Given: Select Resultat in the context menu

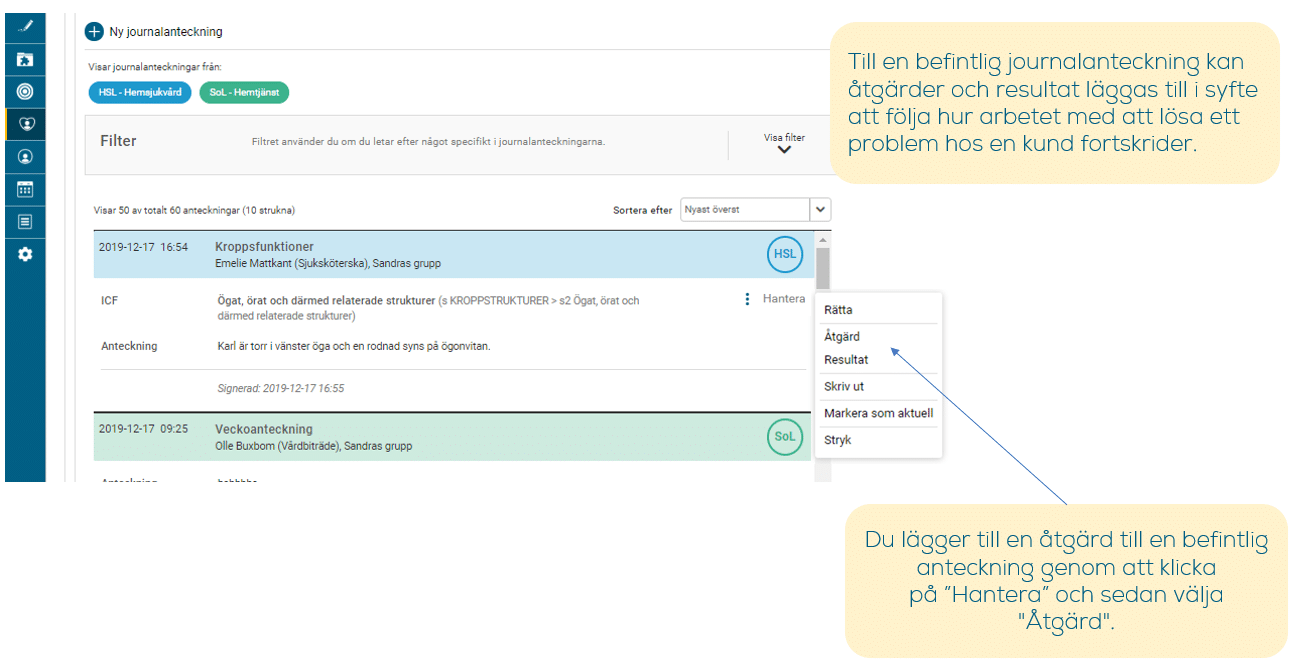Looking at the screenshot, I should click(x=846, y=360).
